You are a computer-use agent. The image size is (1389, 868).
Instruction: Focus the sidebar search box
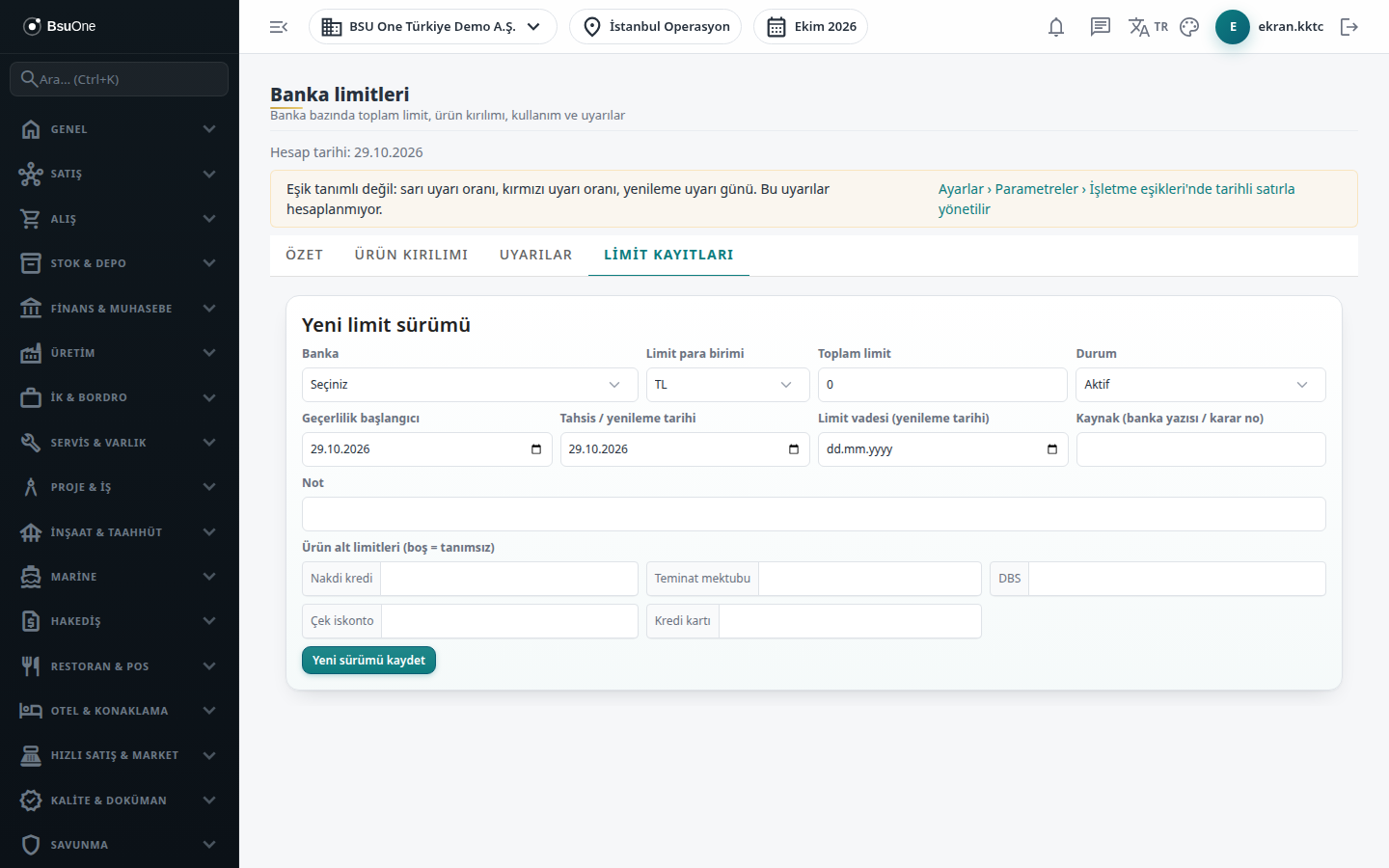pos(120,79)
